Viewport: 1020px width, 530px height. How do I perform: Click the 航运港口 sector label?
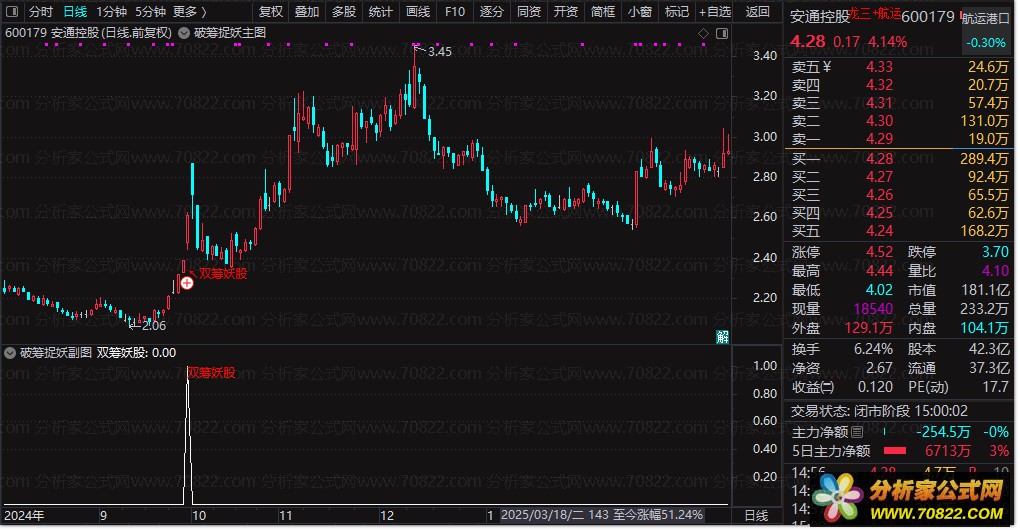[x=986, y=18]
